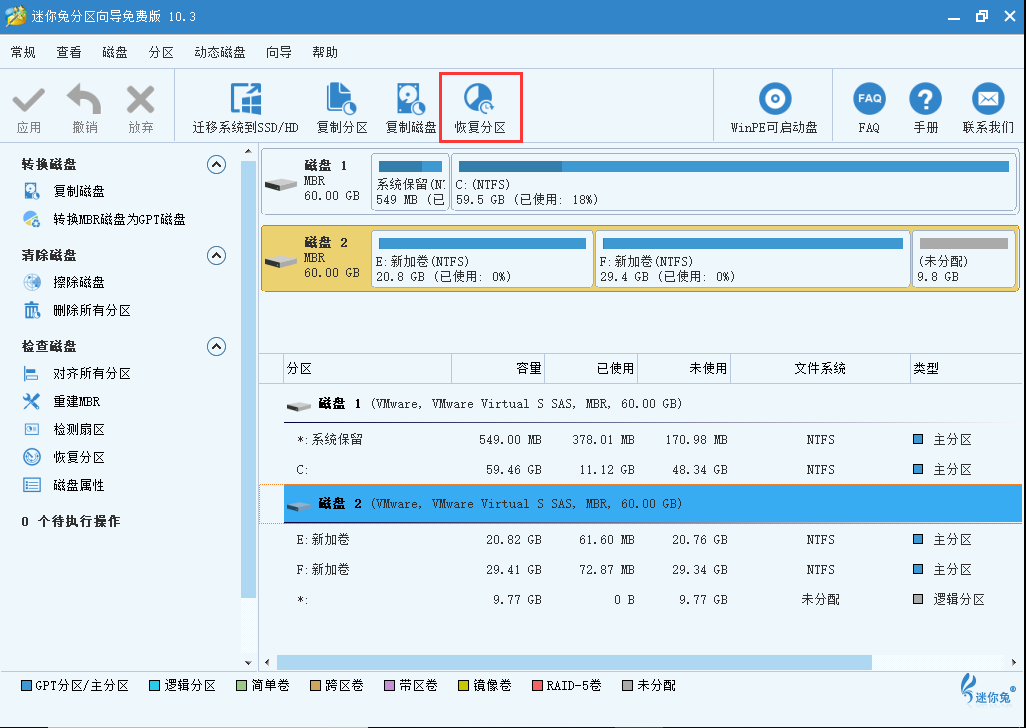Open the WinPE bootable media (WinPE可启动盘) tool

click(x=774, y=109)
